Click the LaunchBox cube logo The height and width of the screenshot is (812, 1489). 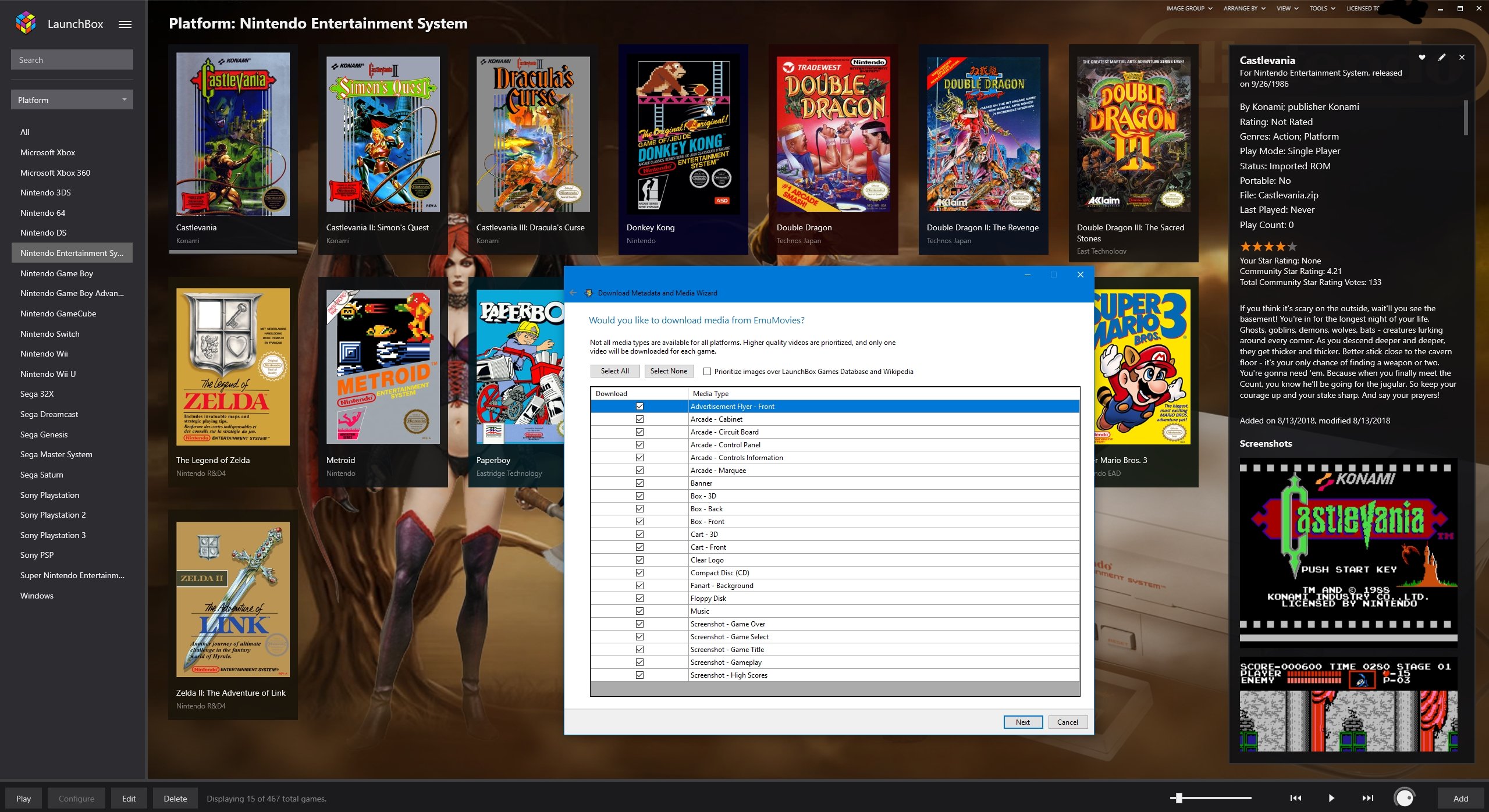(26, 23)
